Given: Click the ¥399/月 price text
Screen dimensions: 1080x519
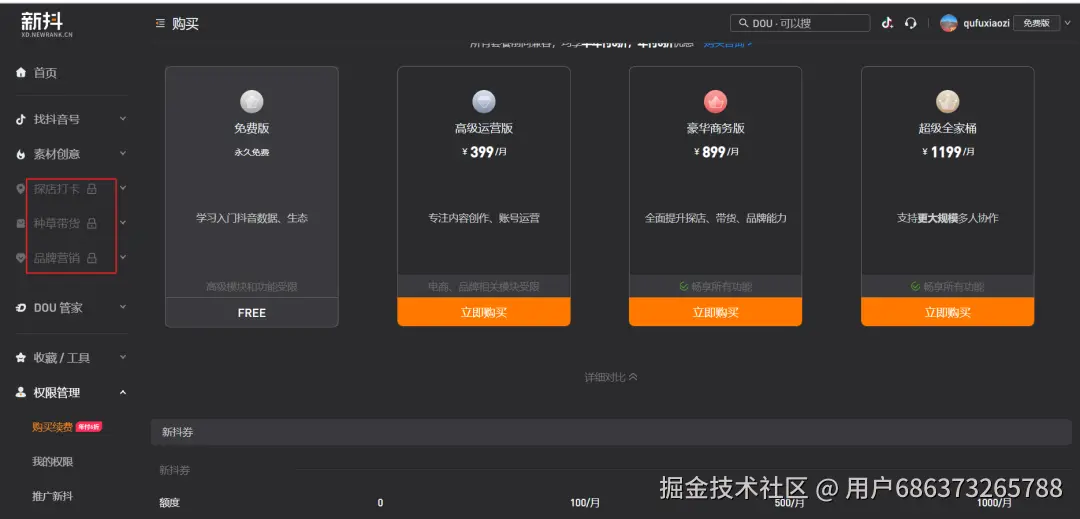Looking at the screenshot, I should click(484, 152).
